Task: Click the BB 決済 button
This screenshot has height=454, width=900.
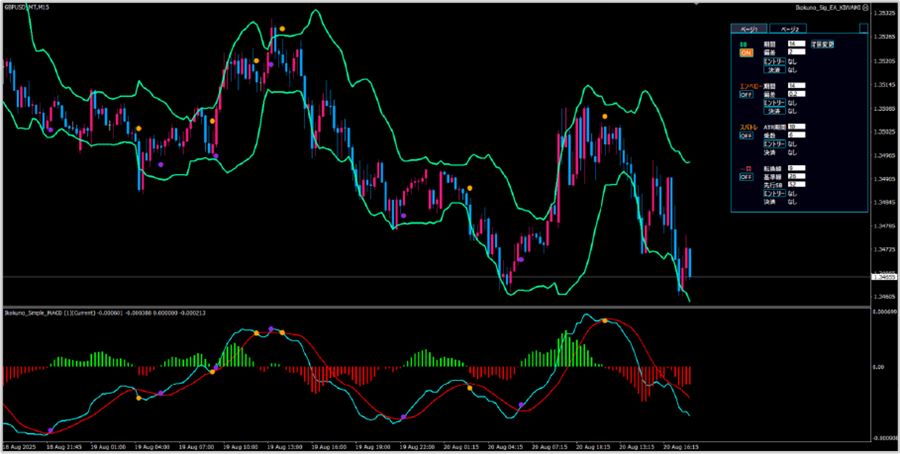Action: [775, 70]
